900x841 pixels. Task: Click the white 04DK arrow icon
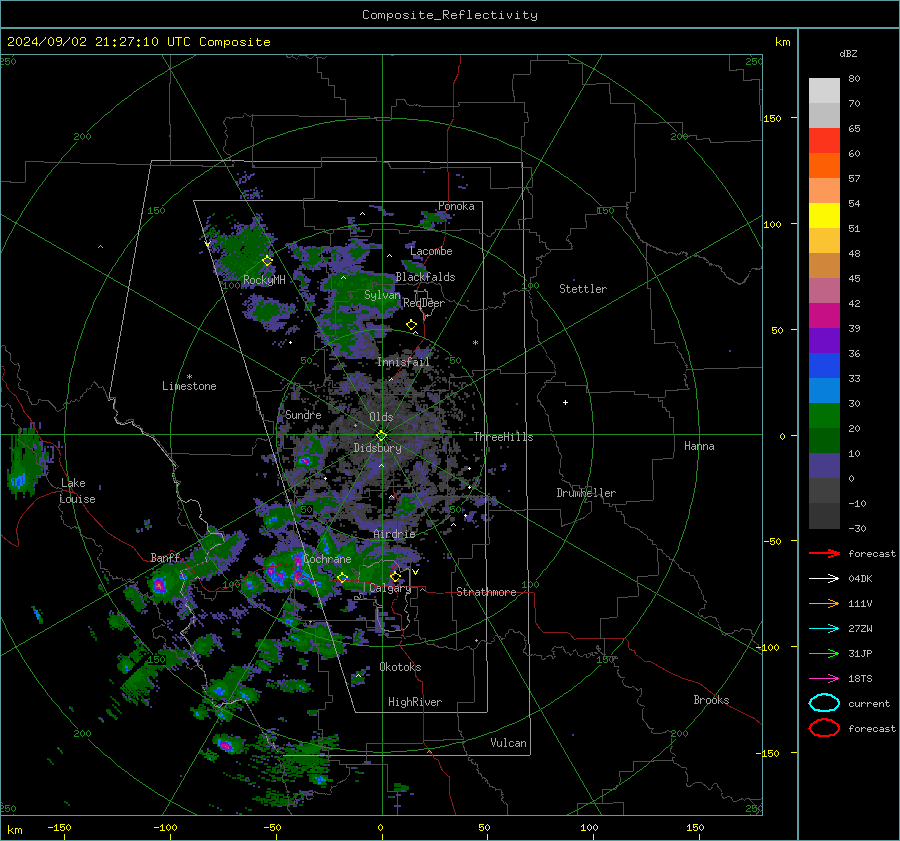tap(824, 579)
